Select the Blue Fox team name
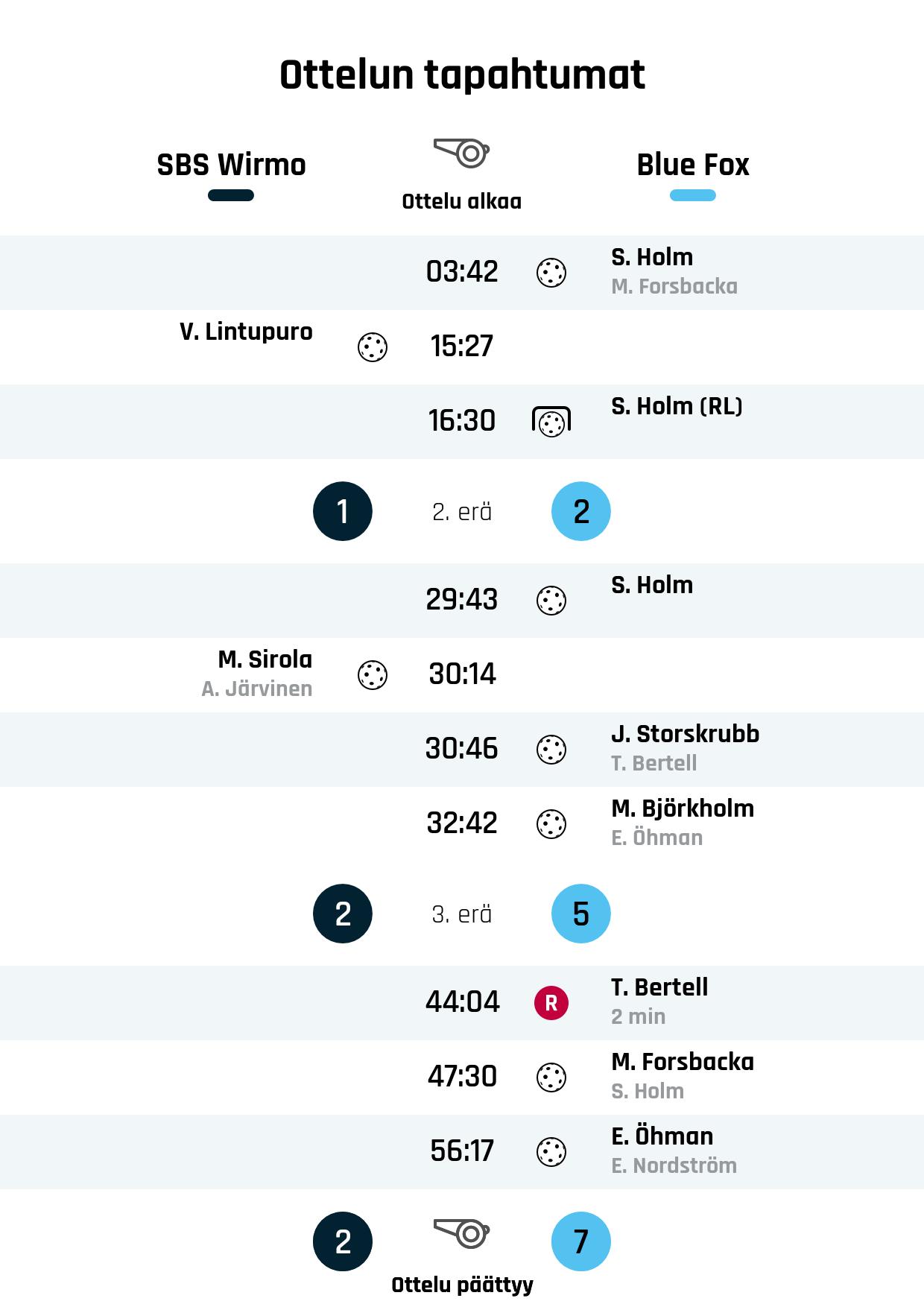The image size is (924, 1310). [693, 165]
